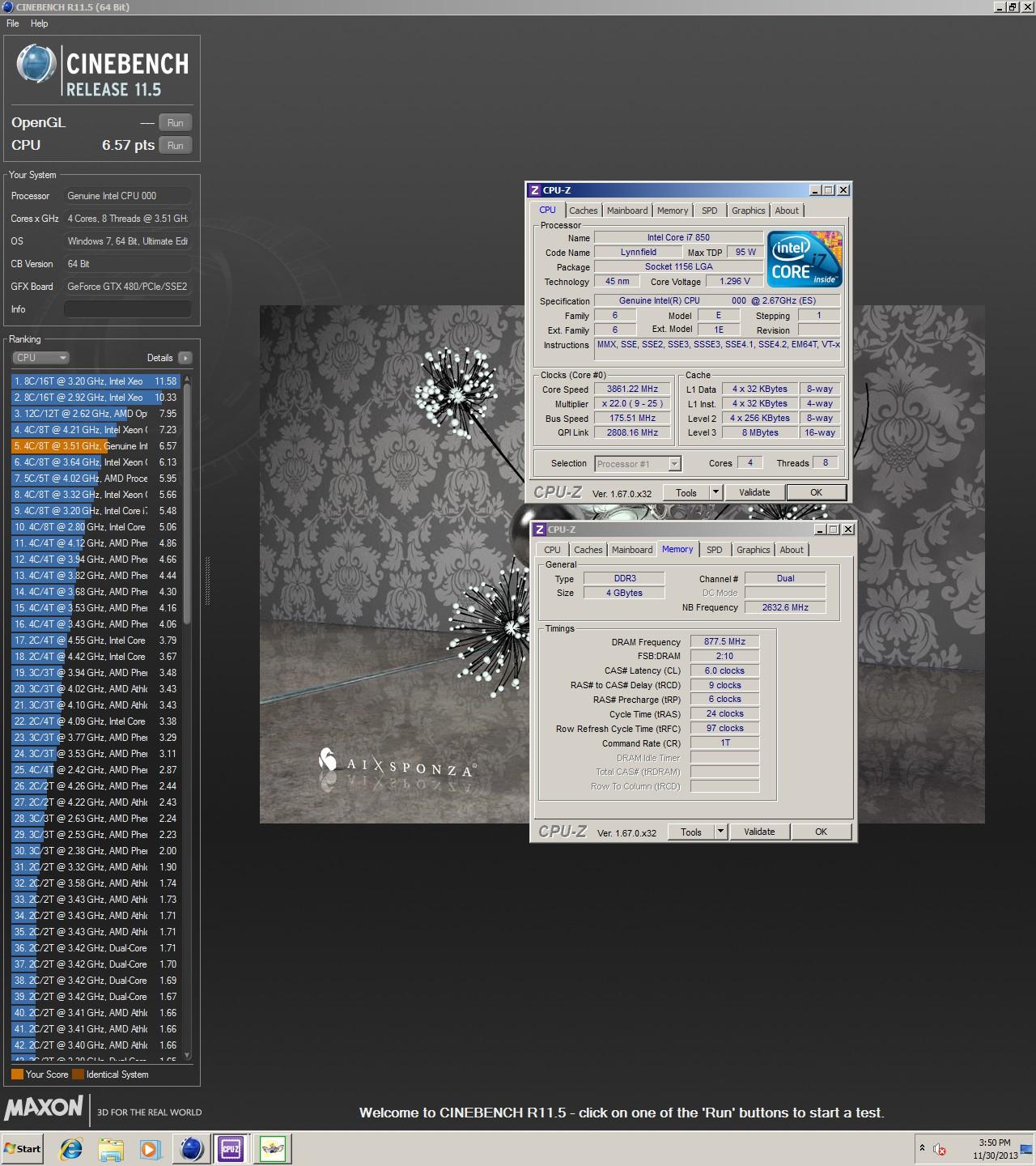Image resolution: width=1036 pixels, height=1166 pixels.
Task: Click the Intel Core i7 logo in CPU-Z
Action: (x=805, y=259)
